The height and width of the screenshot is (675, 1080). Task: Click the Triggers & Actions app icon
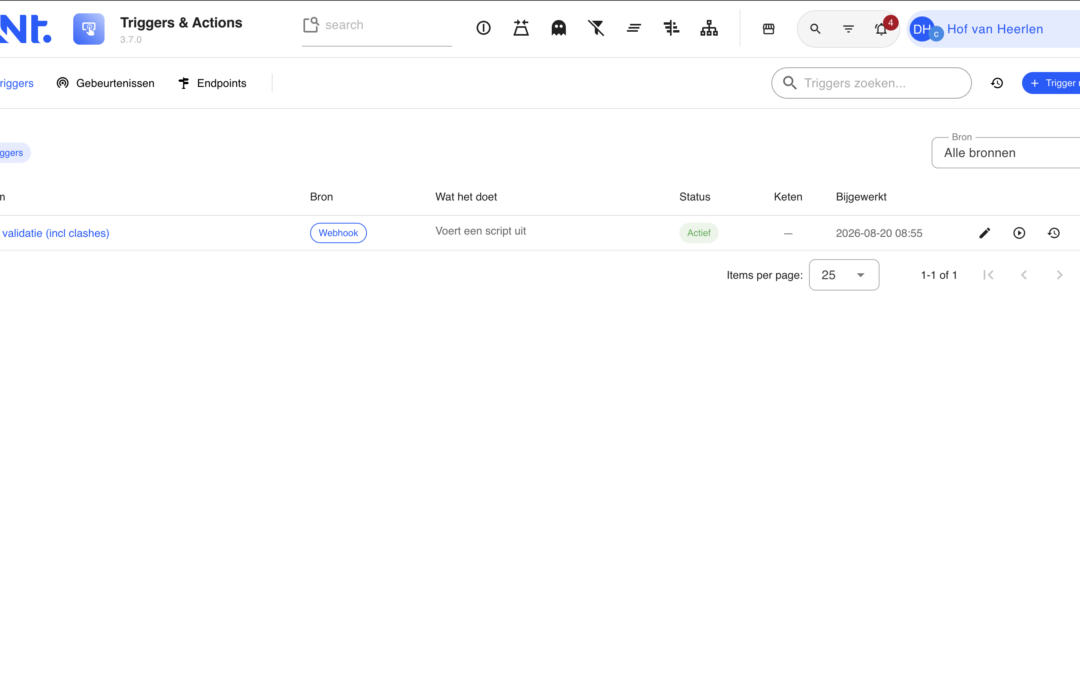[x=89, y=29]
